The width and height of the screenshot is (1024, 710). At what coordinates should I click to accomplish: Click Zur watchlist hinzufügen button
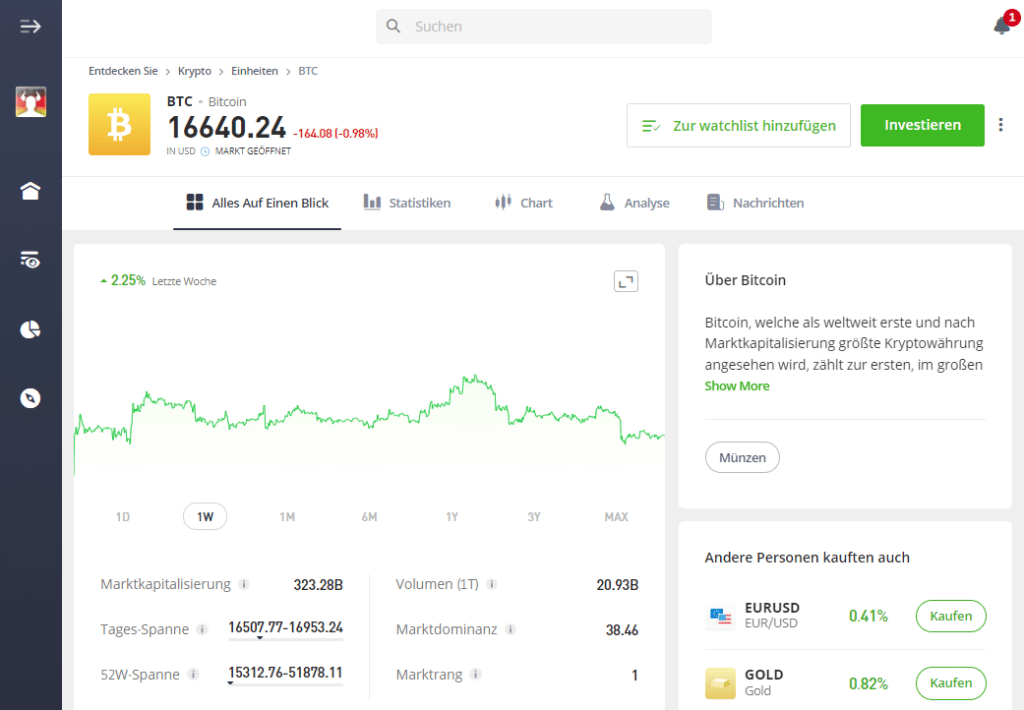click(x=739, y=125)
